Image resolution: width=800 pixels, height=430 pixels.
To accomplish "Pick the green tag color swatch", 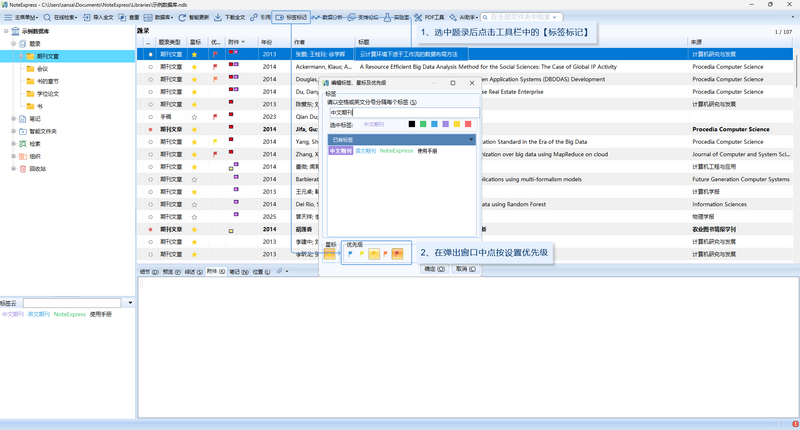I will 423,124.
